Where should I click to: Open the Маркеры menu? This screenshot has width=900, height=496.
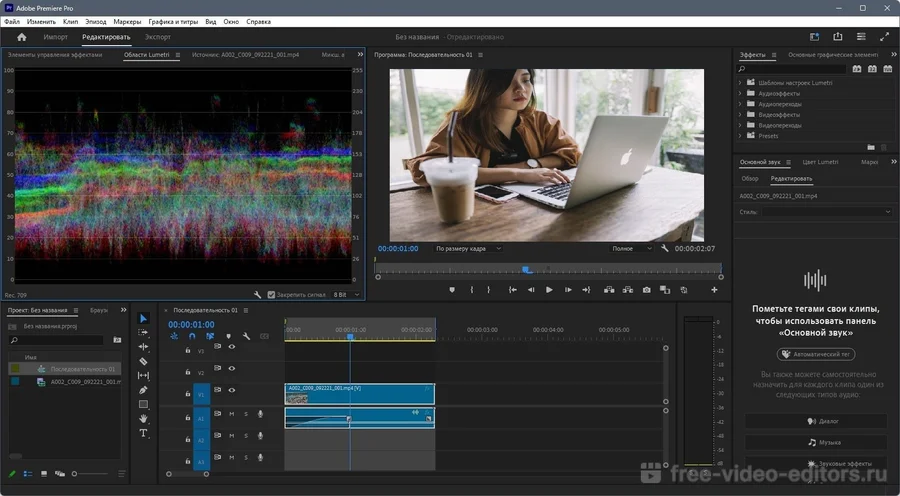[x=127, y=22]
